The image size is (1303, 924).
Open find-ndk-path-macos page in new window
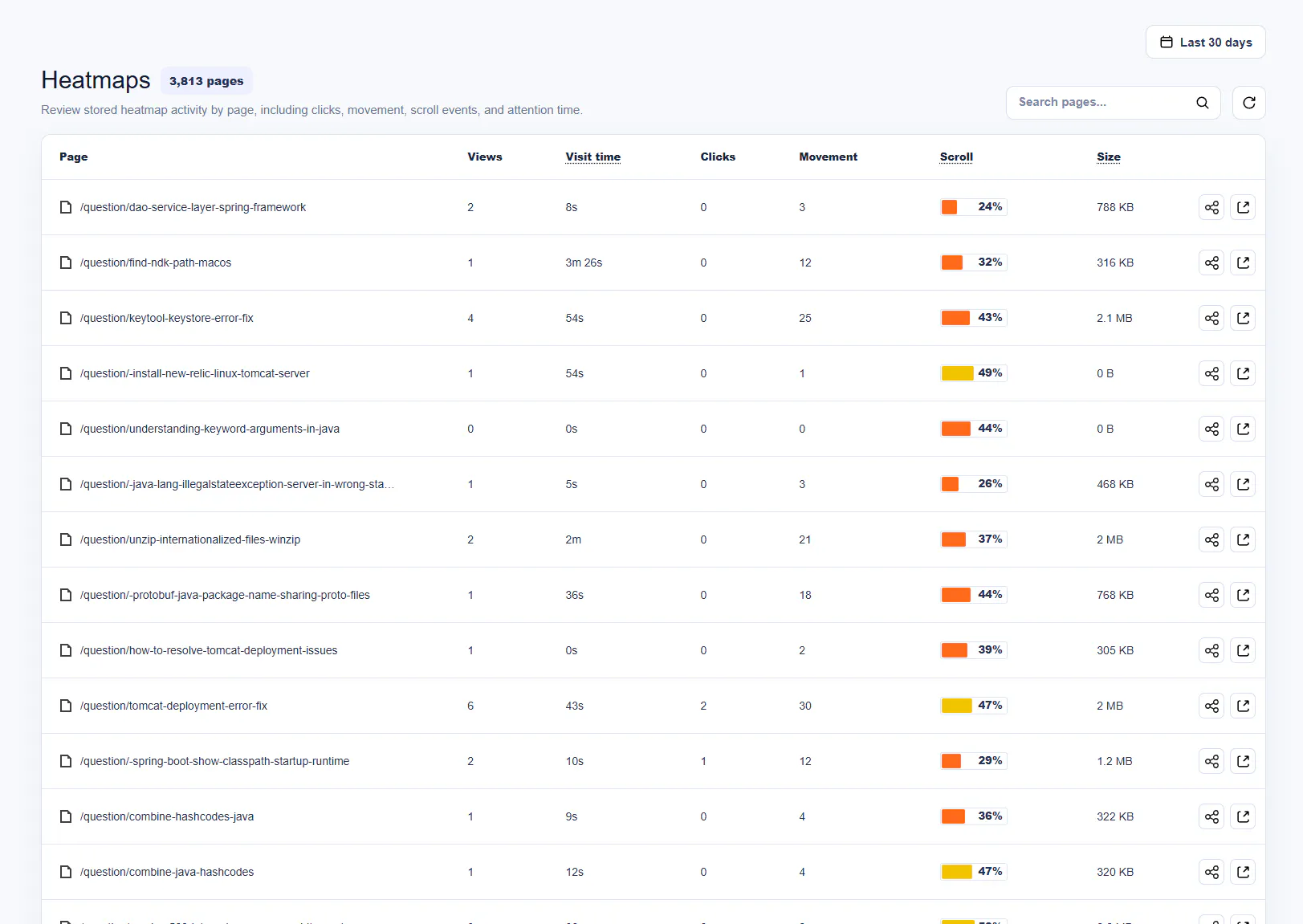[1243, 263]
